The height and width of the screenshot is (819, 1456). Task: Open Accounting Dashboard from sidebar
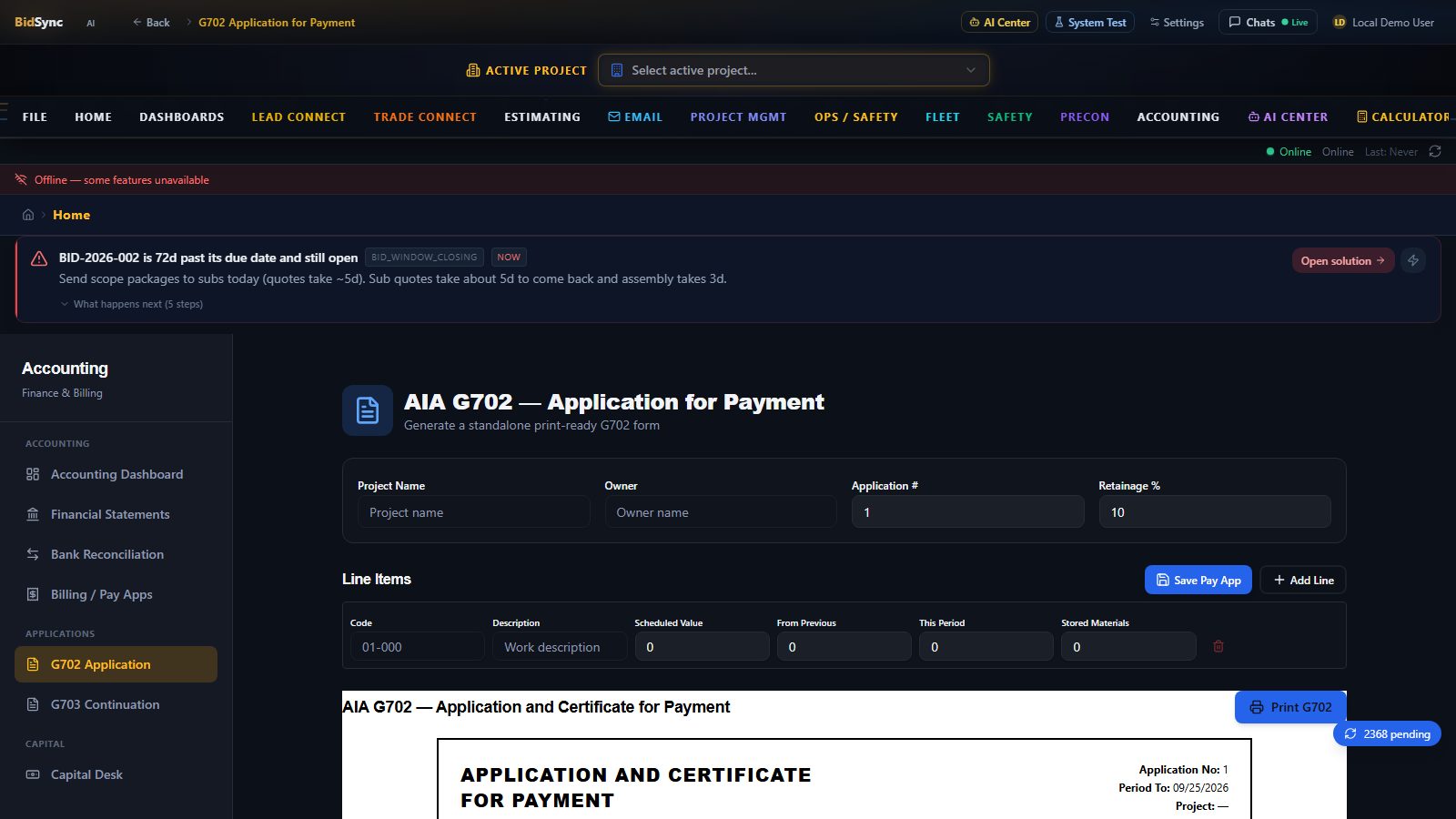[x=116, y=474]
